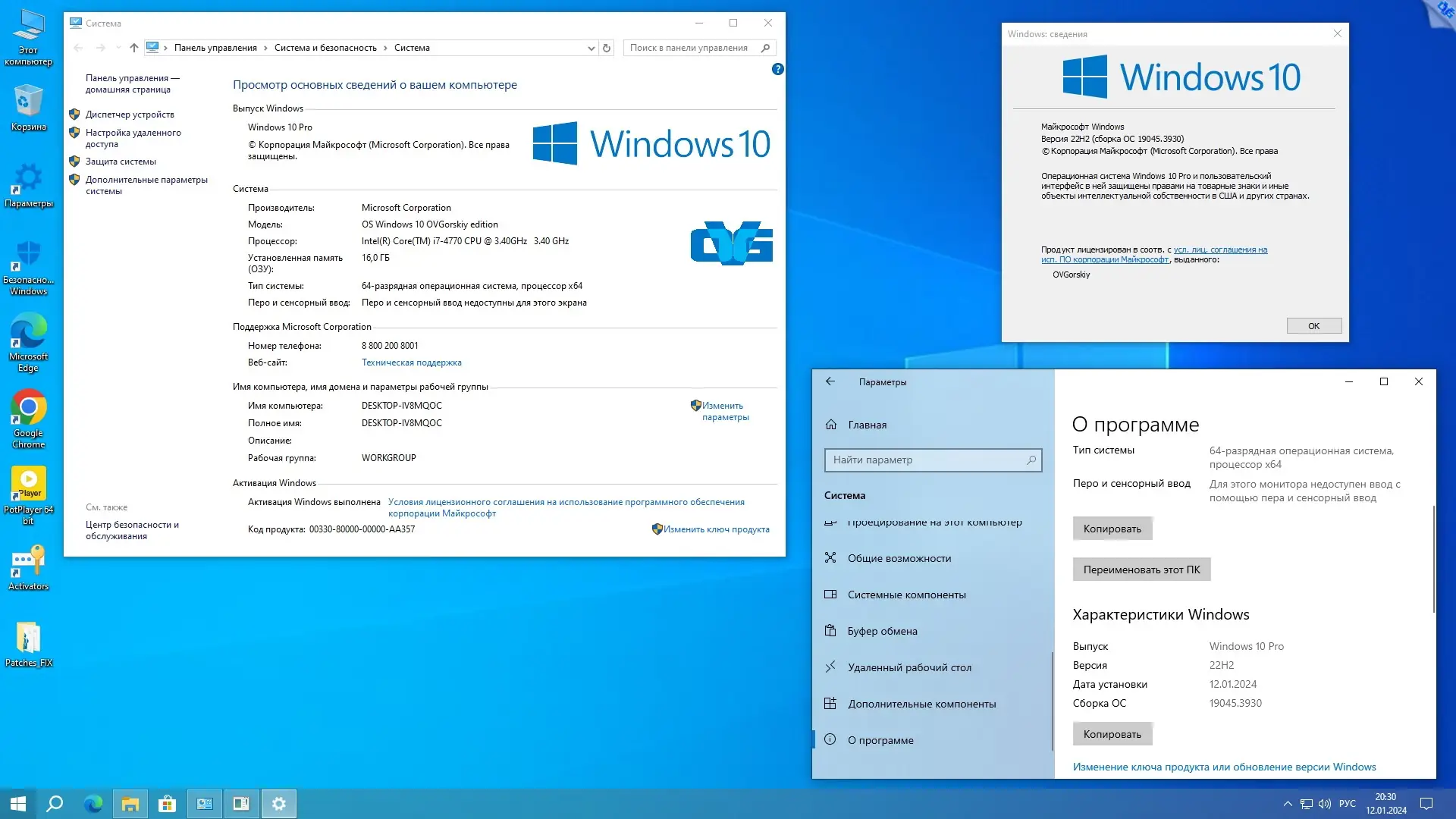Select Удаленный рабочий стол settings item
Screen dimensions: 1456x819
[x=909, y=667]
